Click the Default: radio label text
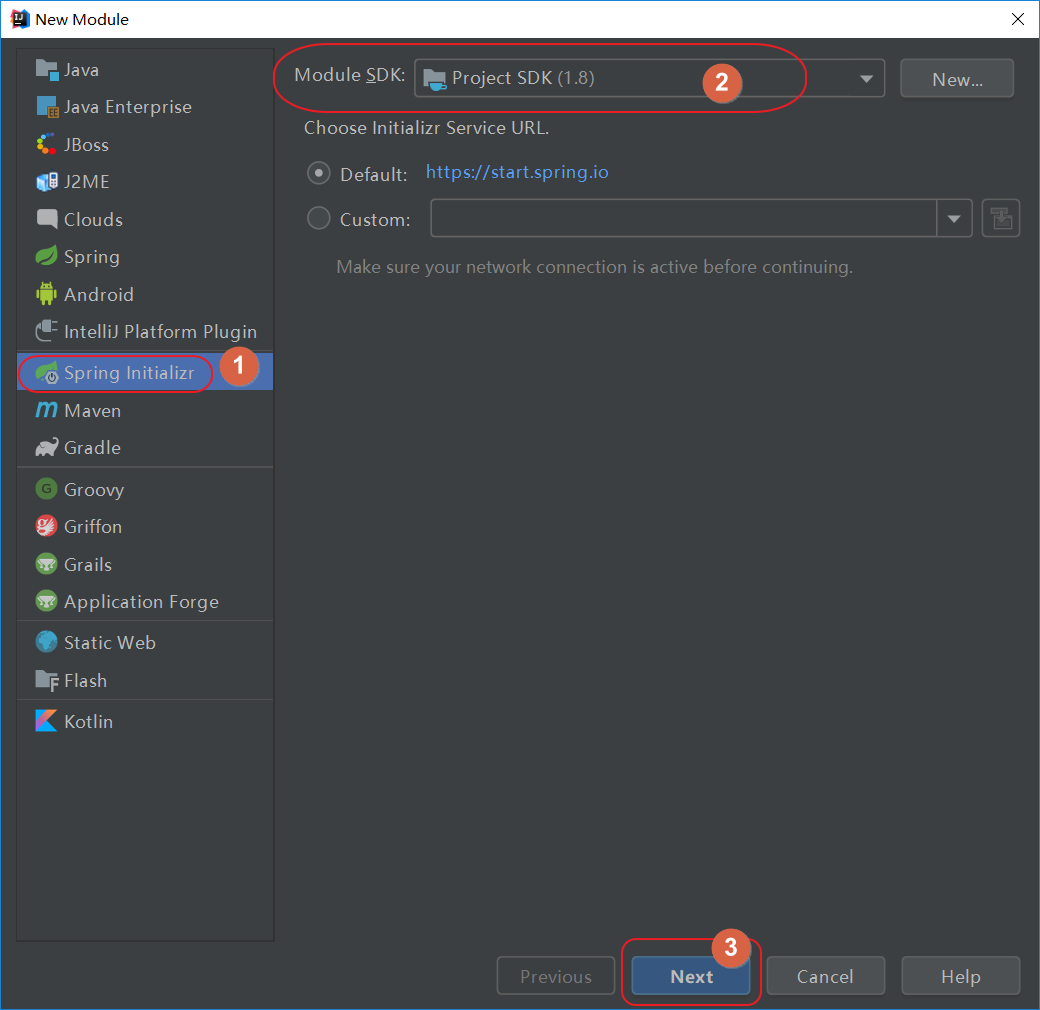Screen dimensions: 1040x1010 (373, 174)
